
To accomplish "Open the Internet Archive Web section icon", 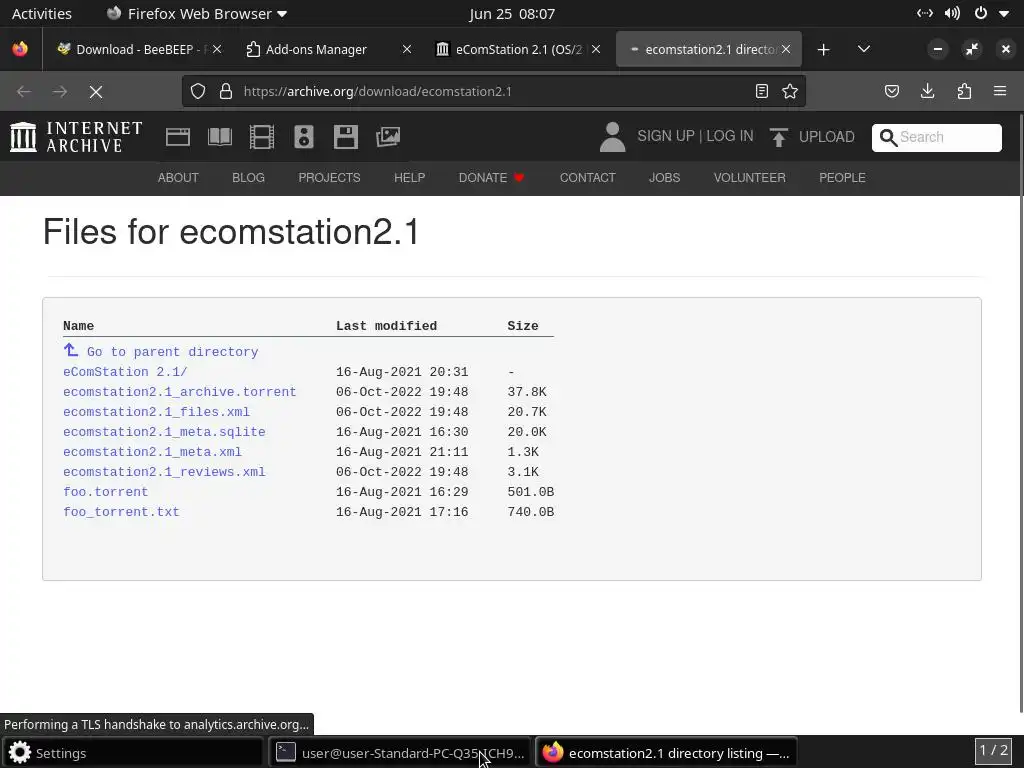I will click(178, 136).
